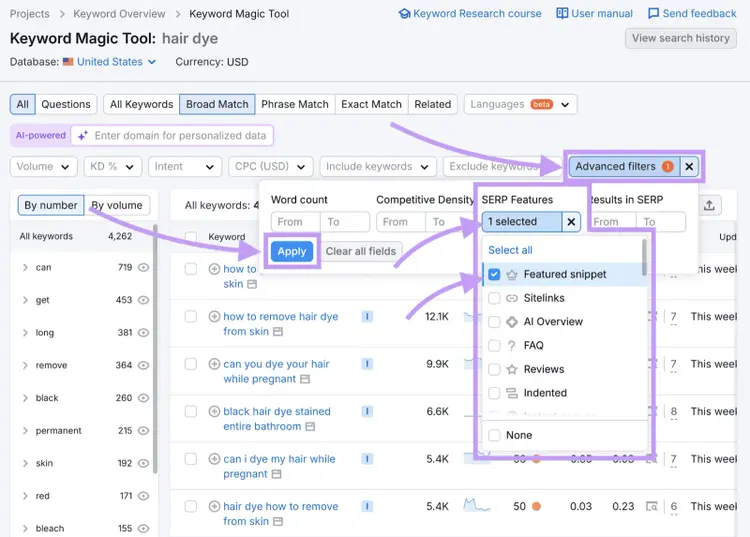This screenshot has height=537, width=750.
Task: Open the SERP Features 1 selected dropdown
Action: point(521,222)
